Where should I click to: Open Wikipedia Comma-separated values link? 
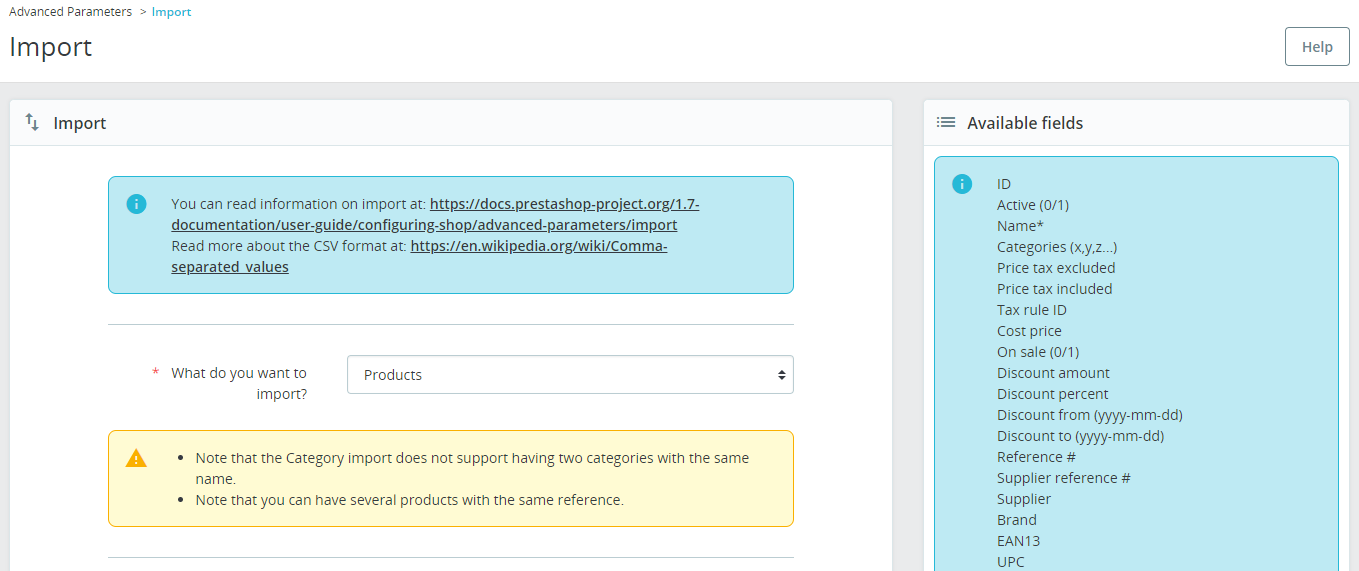(x=419, y=256)
